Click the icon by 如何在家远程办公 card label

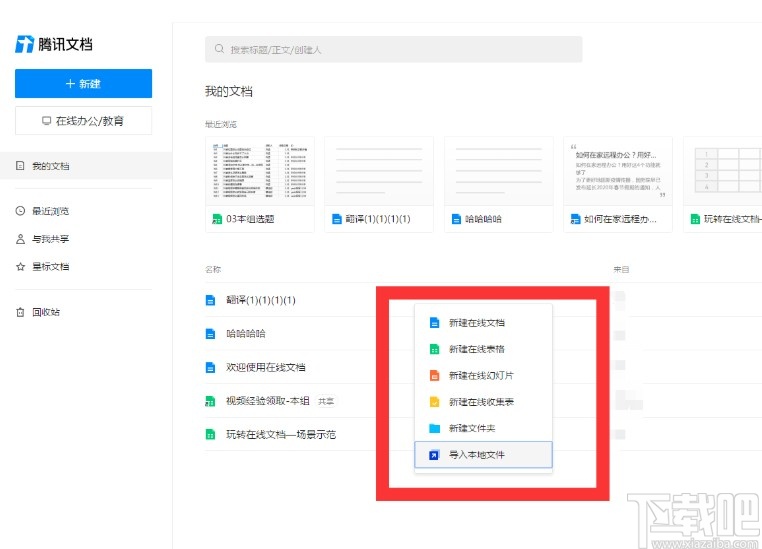pos(575,219)
